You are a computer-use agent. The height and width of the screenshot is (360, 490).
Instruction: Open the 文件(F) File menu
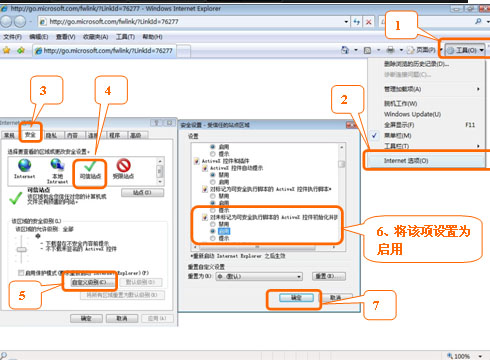pos(12,37)
